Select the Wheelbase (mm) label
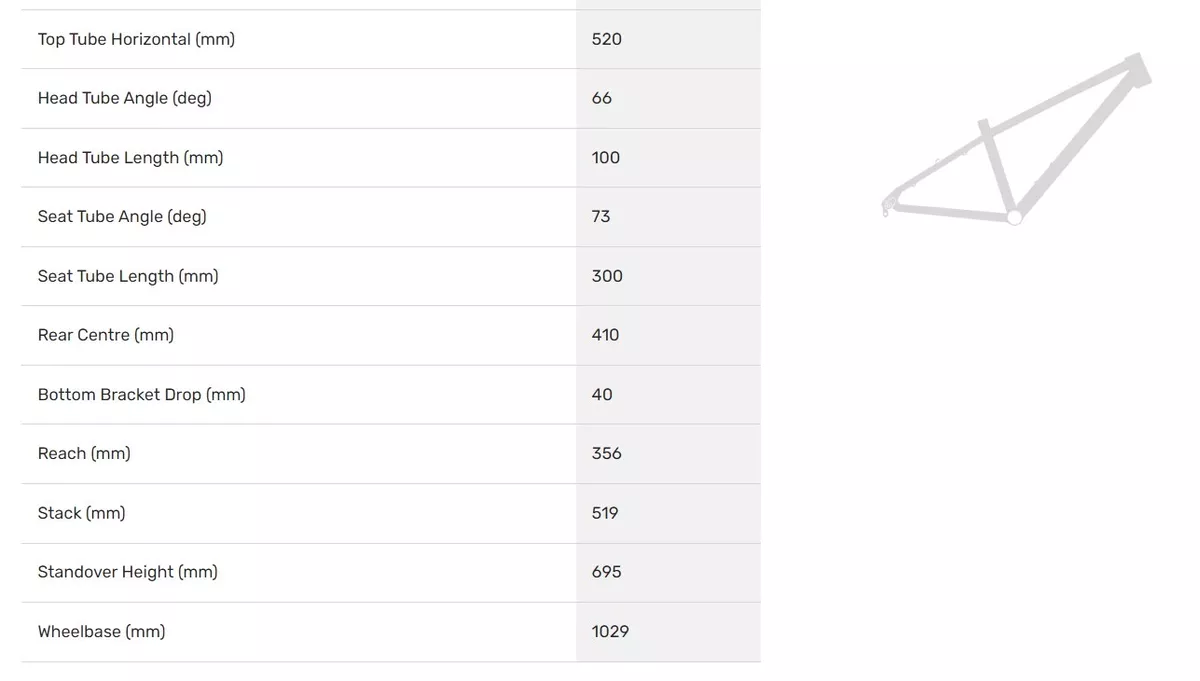This screenshot has height=681, width=1200. tap(102, 631)
